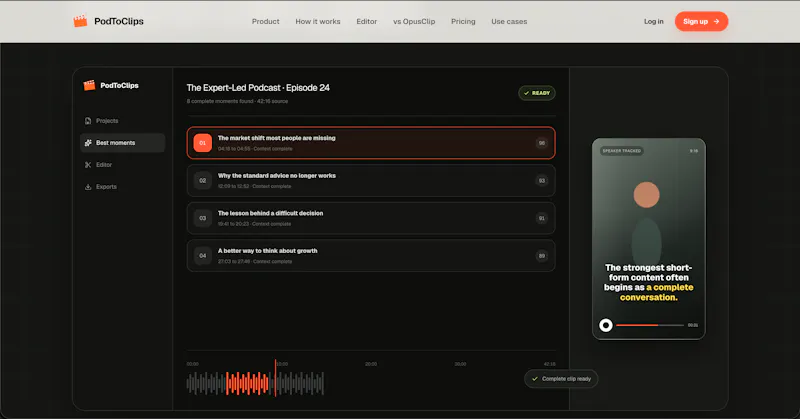800x419 pixels.
Task: Open the Editor nav link
Action: pos(366,21)
